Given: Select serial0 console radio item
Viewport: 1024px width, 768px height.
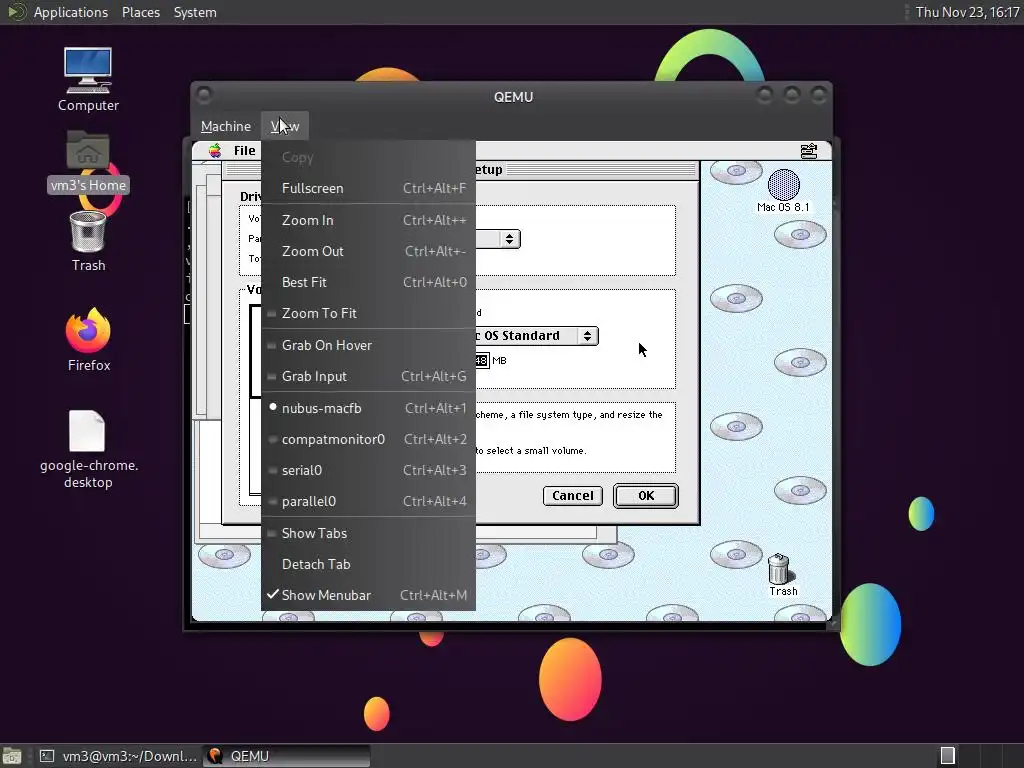Looking at the screenshot, I should click(x=368, y=470).
